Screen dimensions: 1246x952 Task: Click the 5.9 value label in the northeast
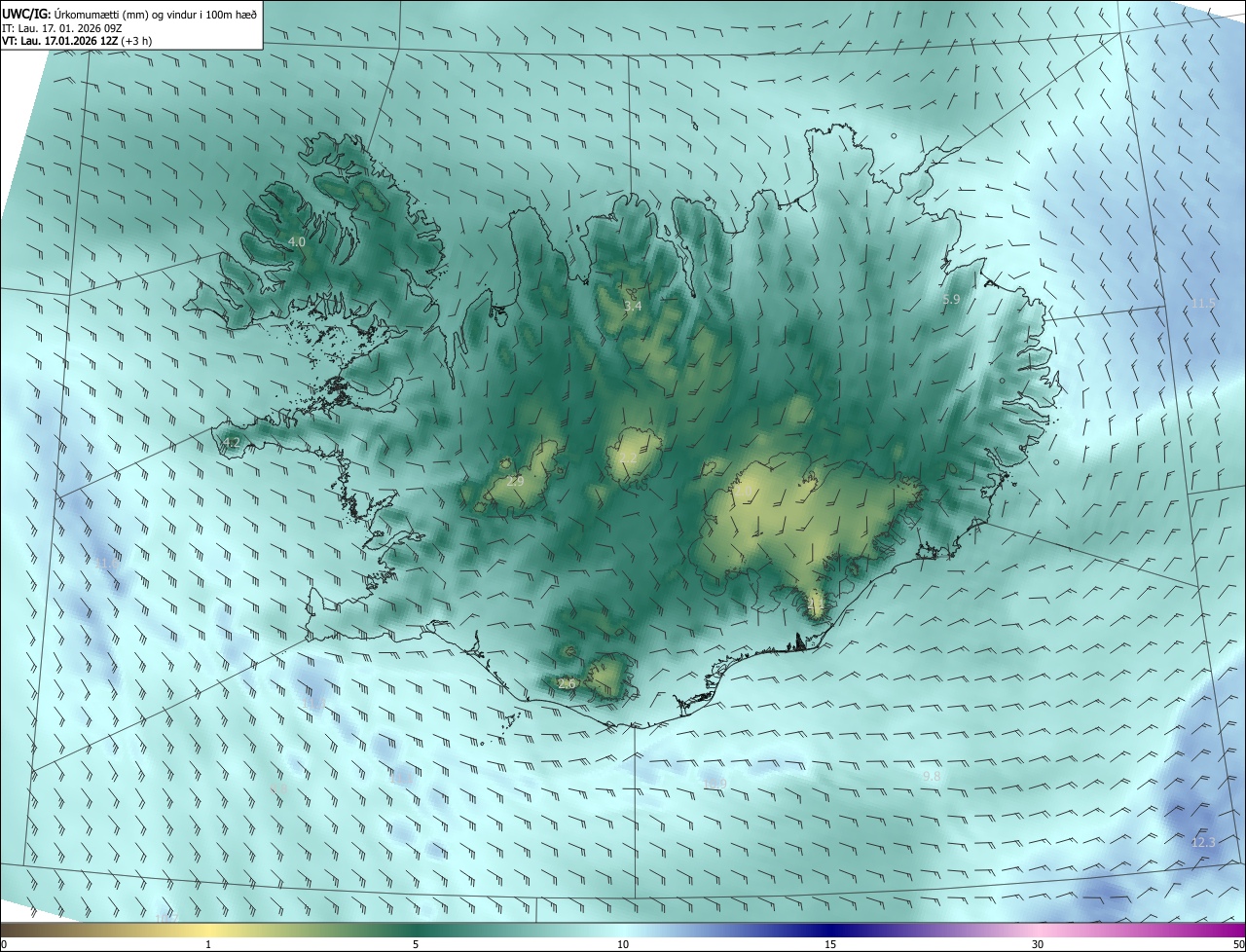click(x=952, y=300)
